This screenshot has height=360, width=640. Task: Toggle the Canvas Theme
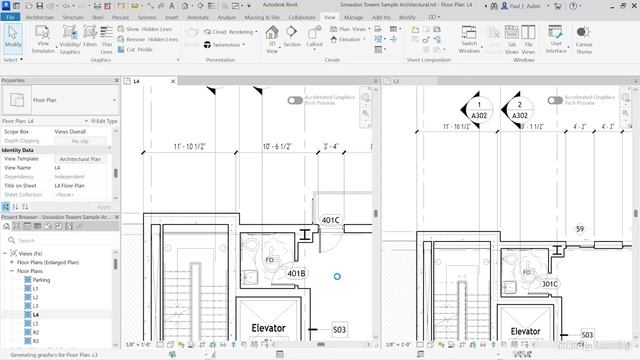click(x=584, y=40)
